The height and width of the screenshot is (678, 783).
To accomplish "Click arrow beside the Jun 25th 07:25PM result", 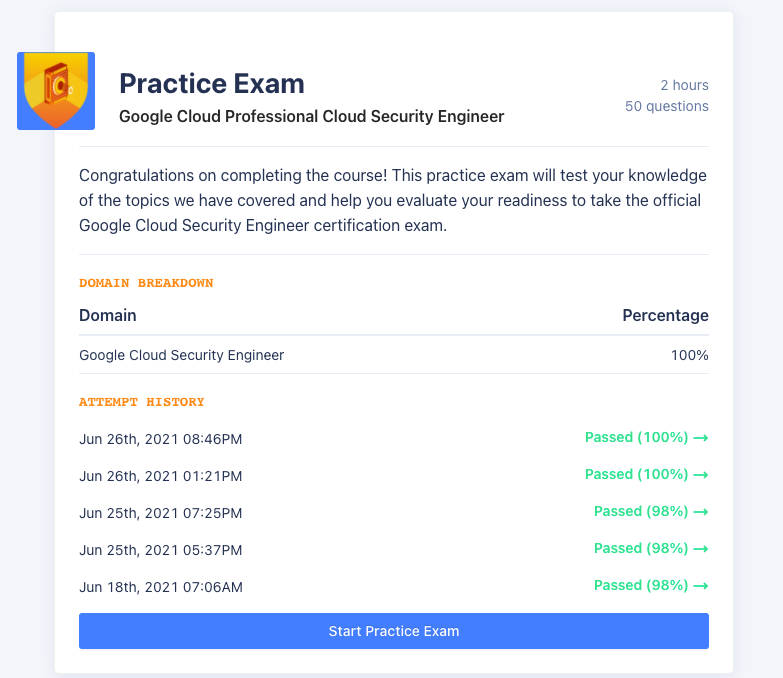I will pyautogui.click(x=701, y=511).
